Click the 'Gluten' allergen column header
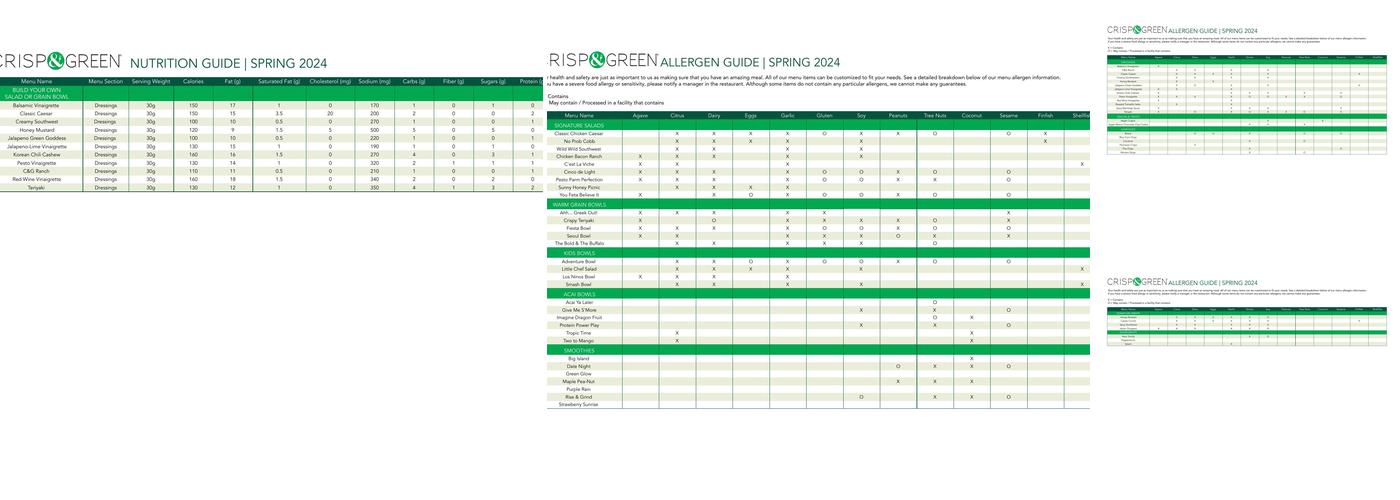Screen dimensions: 1400x500 tap(824, 116)
